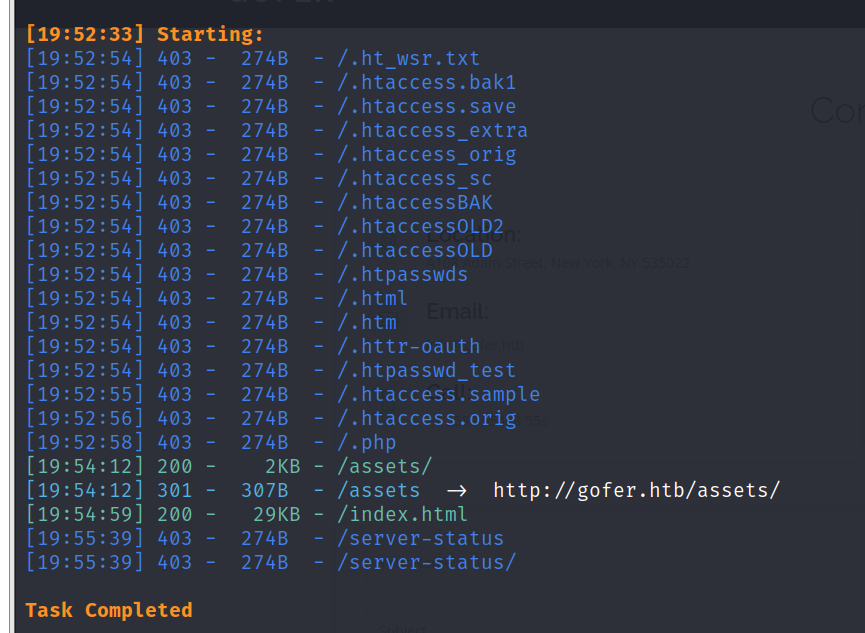Screen dimensions: 865x633
Task: Select the /.htaccess_orig path
Action: tap(426, 155)
